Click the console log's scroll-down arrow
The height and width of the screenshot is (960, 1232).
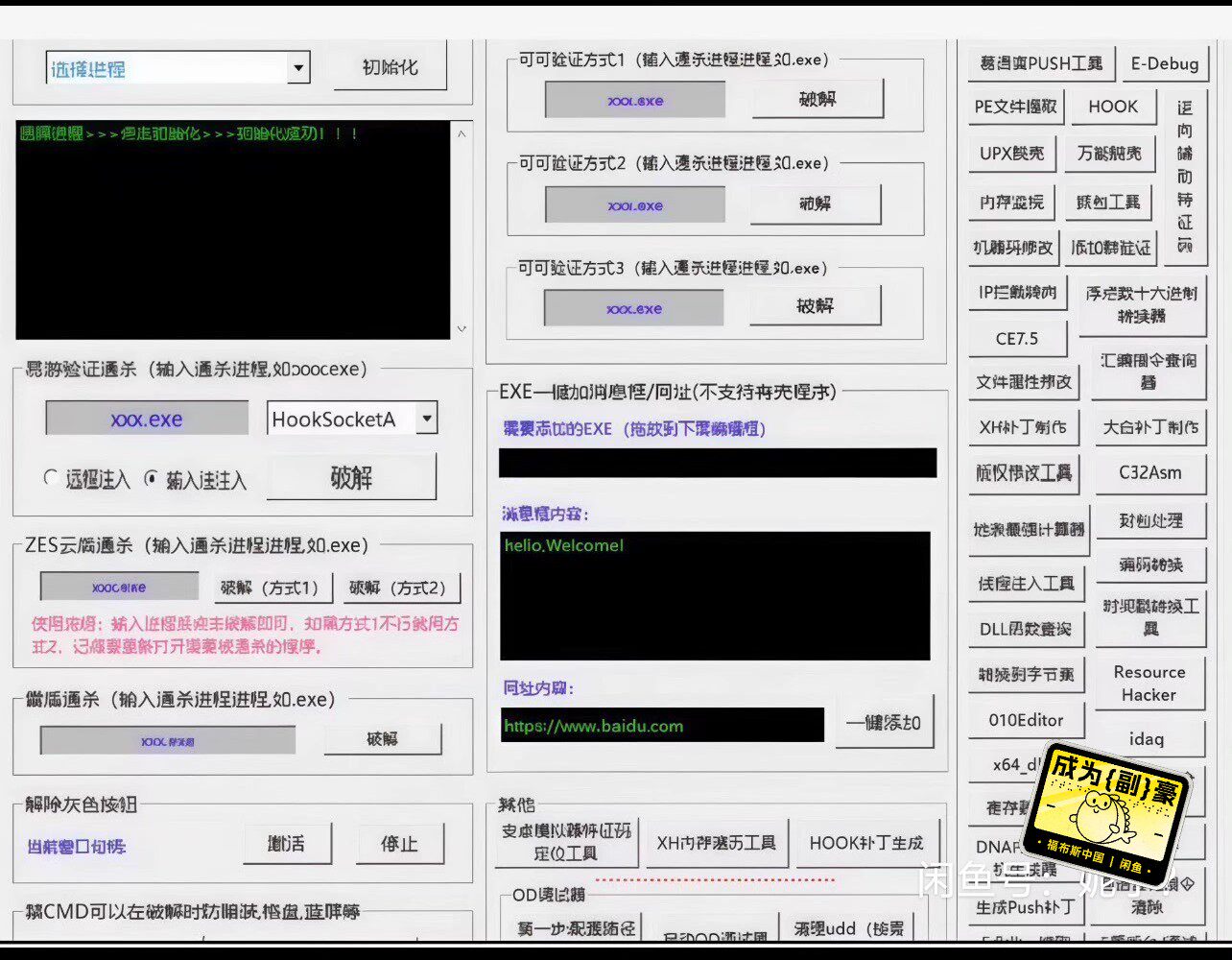pos(462,328)
